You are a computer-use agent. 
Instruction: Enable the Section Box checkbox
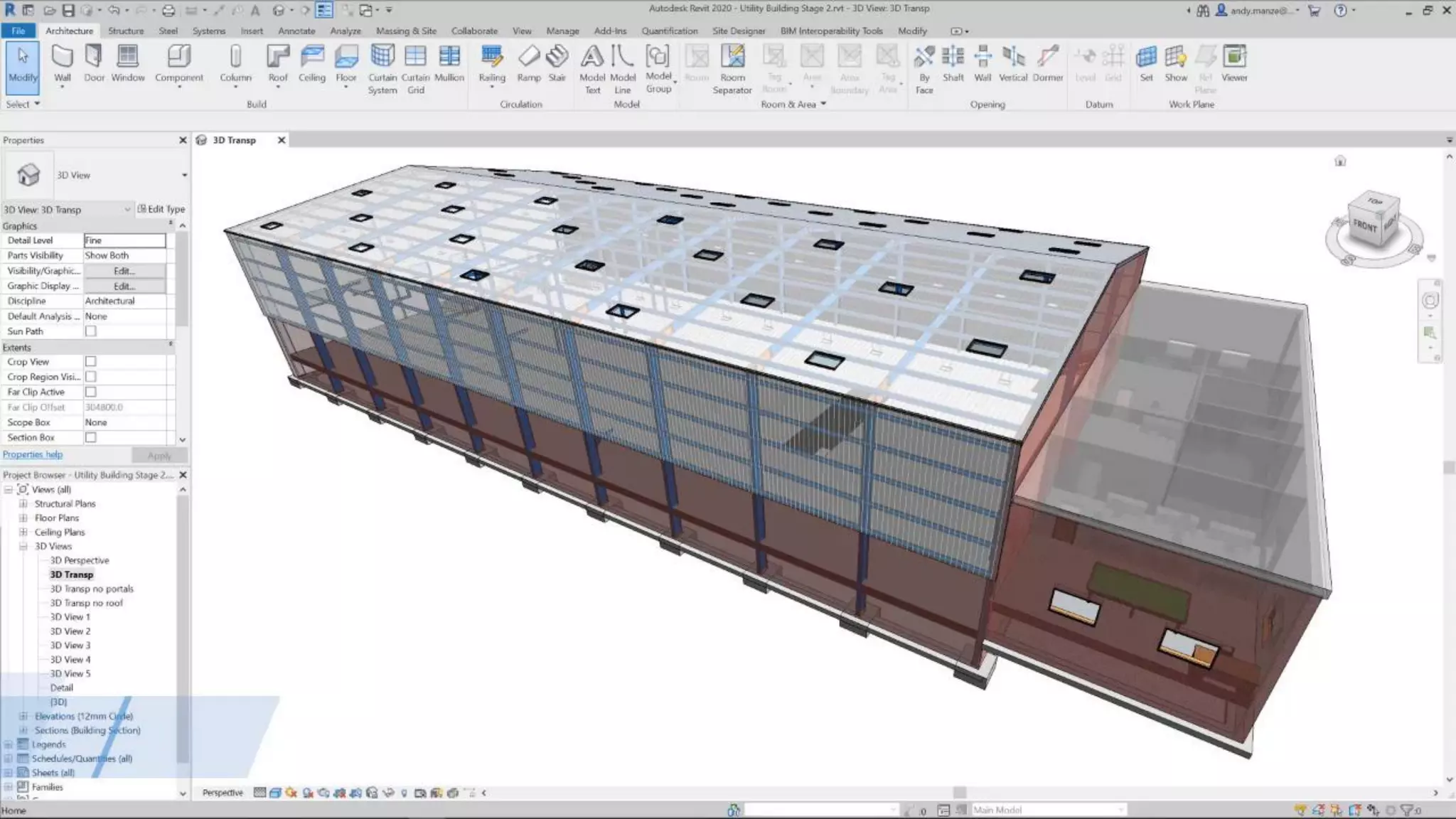coord(91,437)
